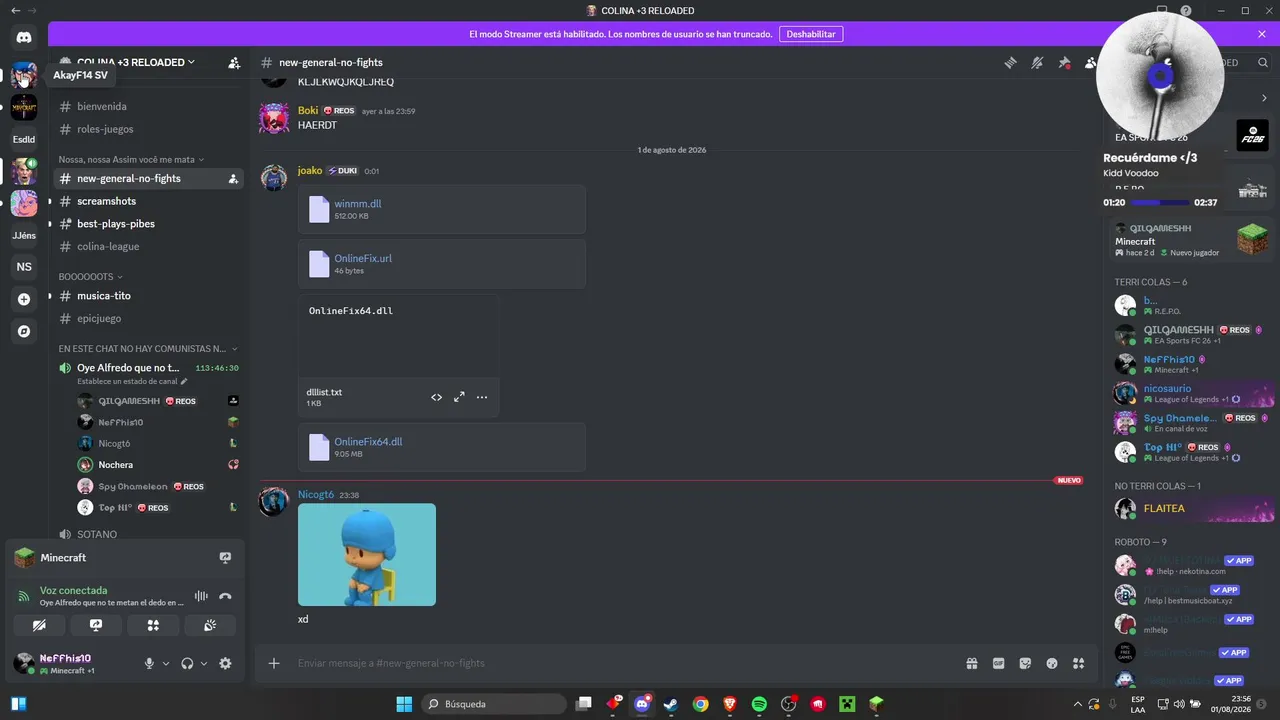Download the OnlineFix.url file
The width and height of the screenshot is (1280, 720).
[x=363, y=258]
